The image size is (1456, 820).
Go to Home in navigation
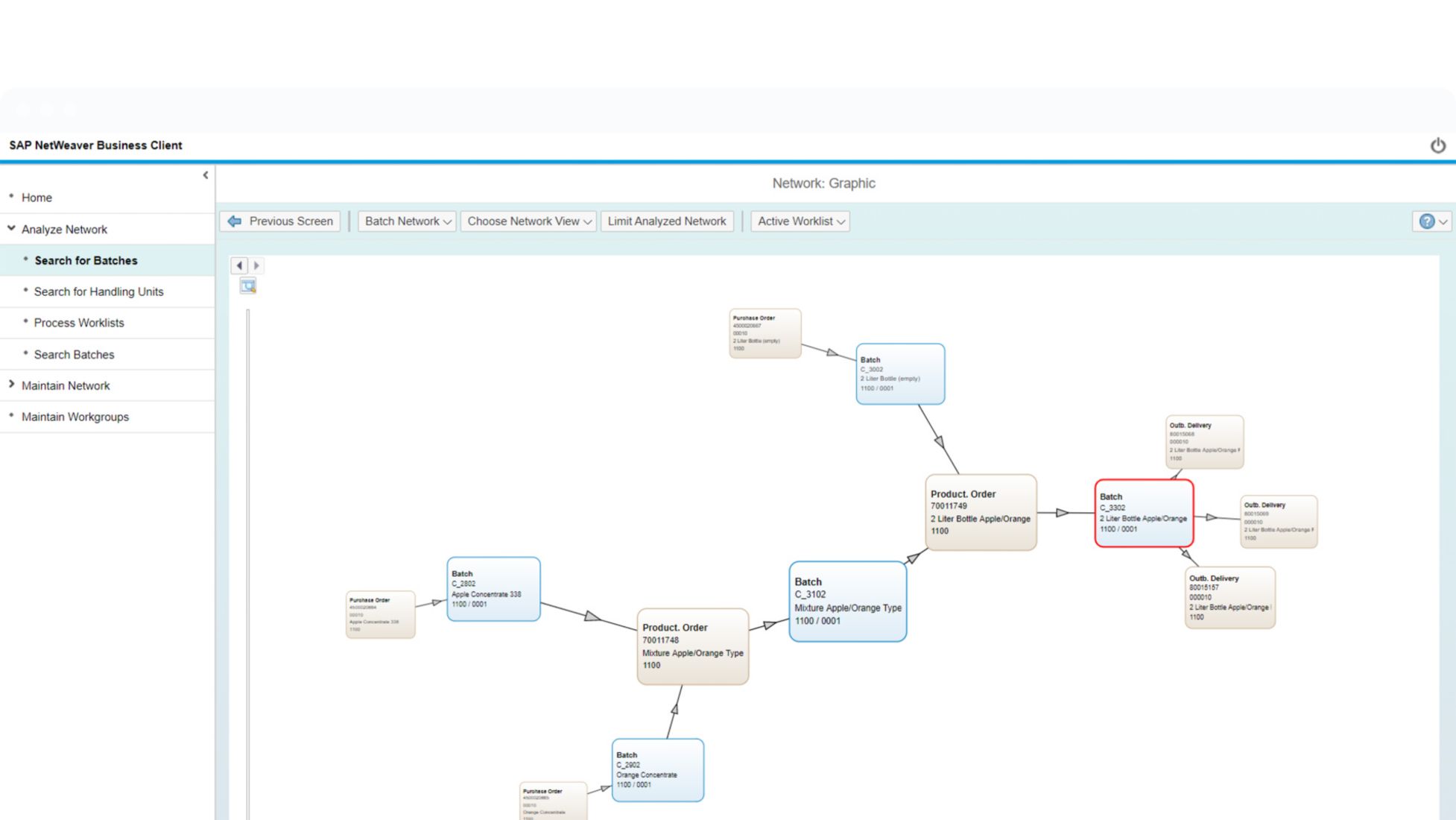click(37, 198)
